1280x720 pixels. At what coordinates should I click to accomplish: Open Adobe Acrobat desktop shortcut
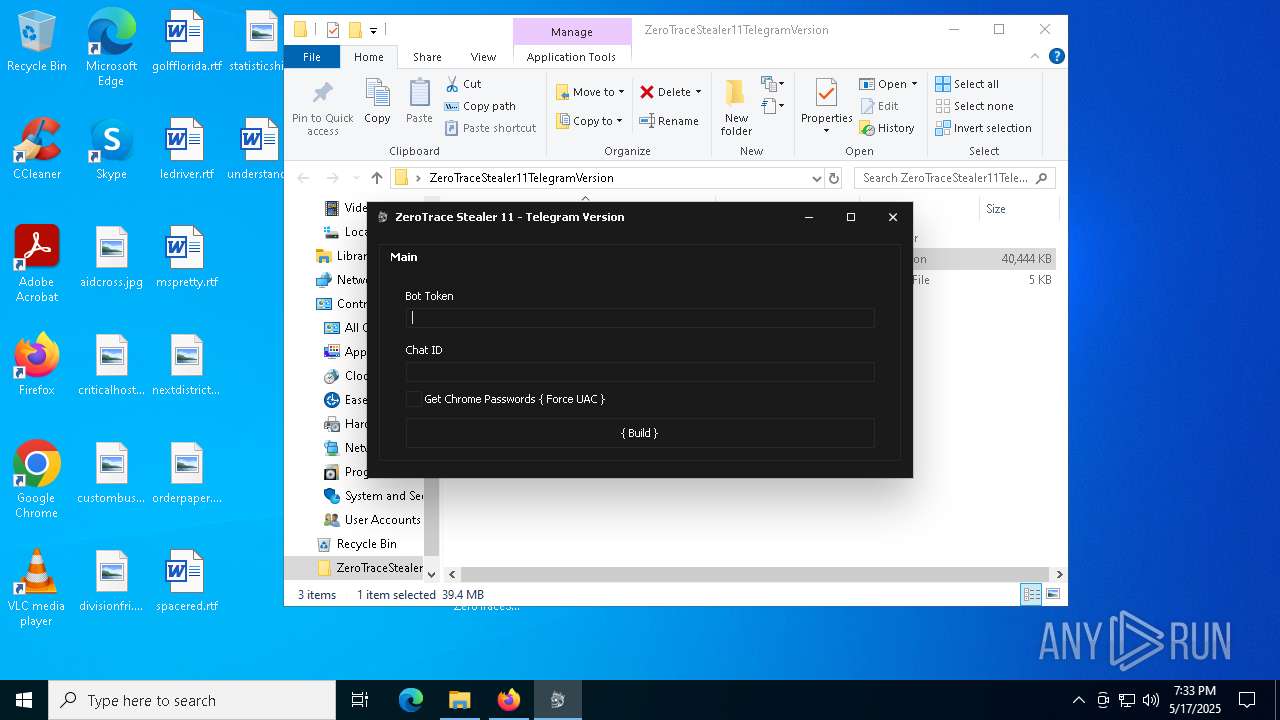pyautogui.click(x=37, y=263)
